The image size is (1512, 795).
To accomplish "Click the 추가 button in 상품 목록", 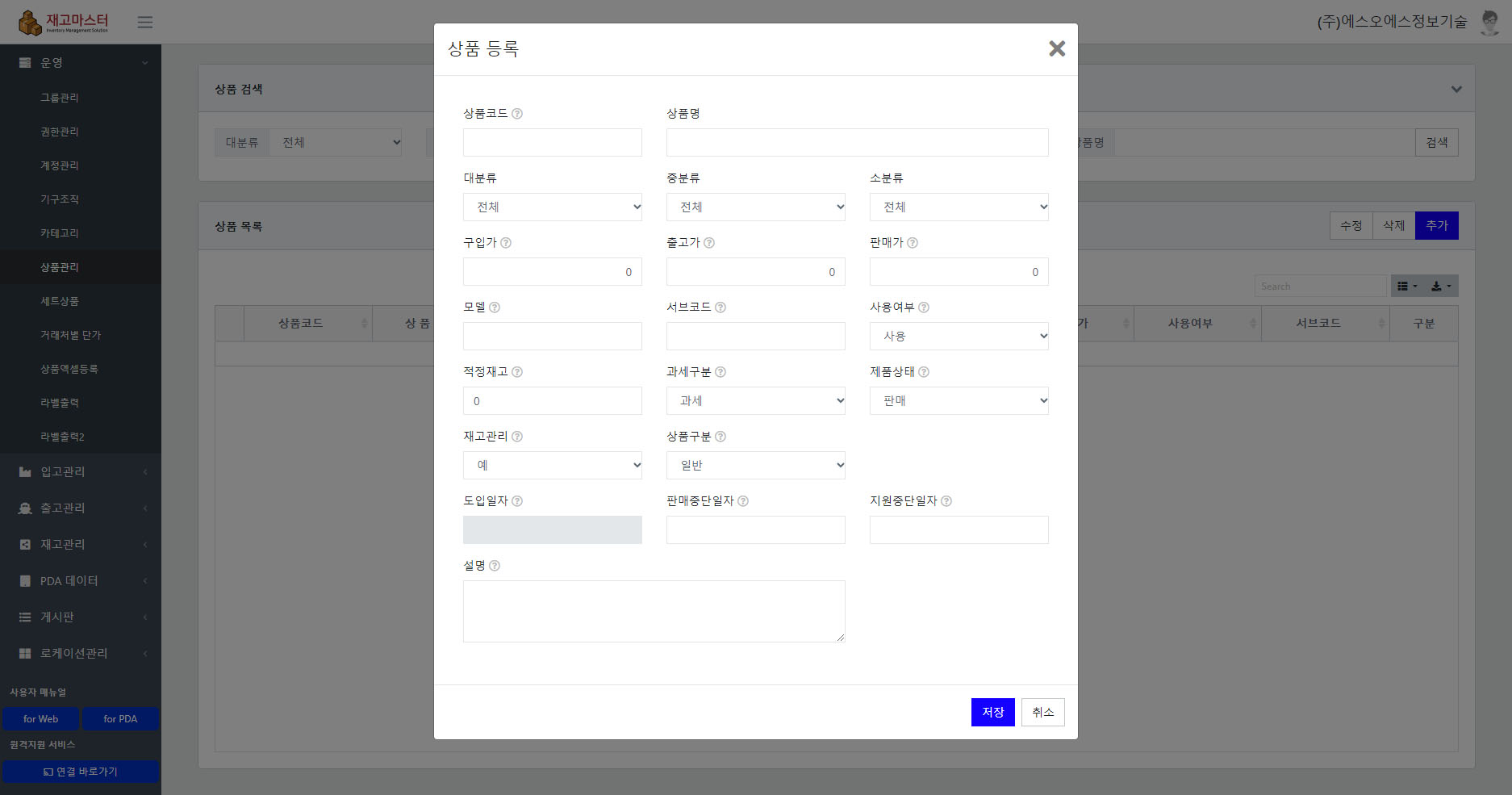I will point(1437,226).
